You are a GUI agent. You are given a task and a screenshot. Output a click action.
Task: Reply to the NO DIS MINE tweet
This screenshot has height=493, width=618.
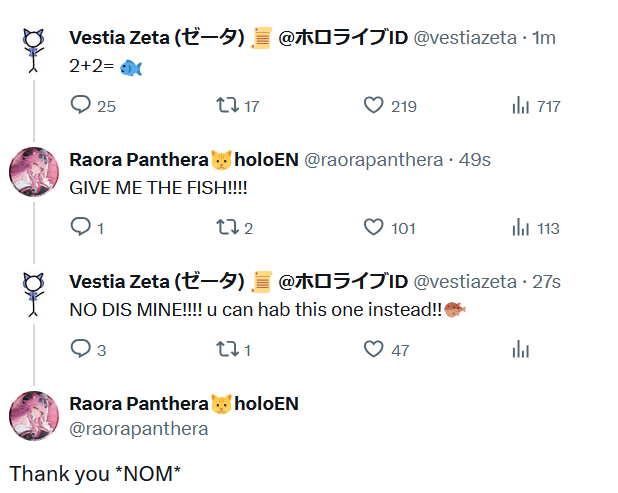(x=82, y=349)
